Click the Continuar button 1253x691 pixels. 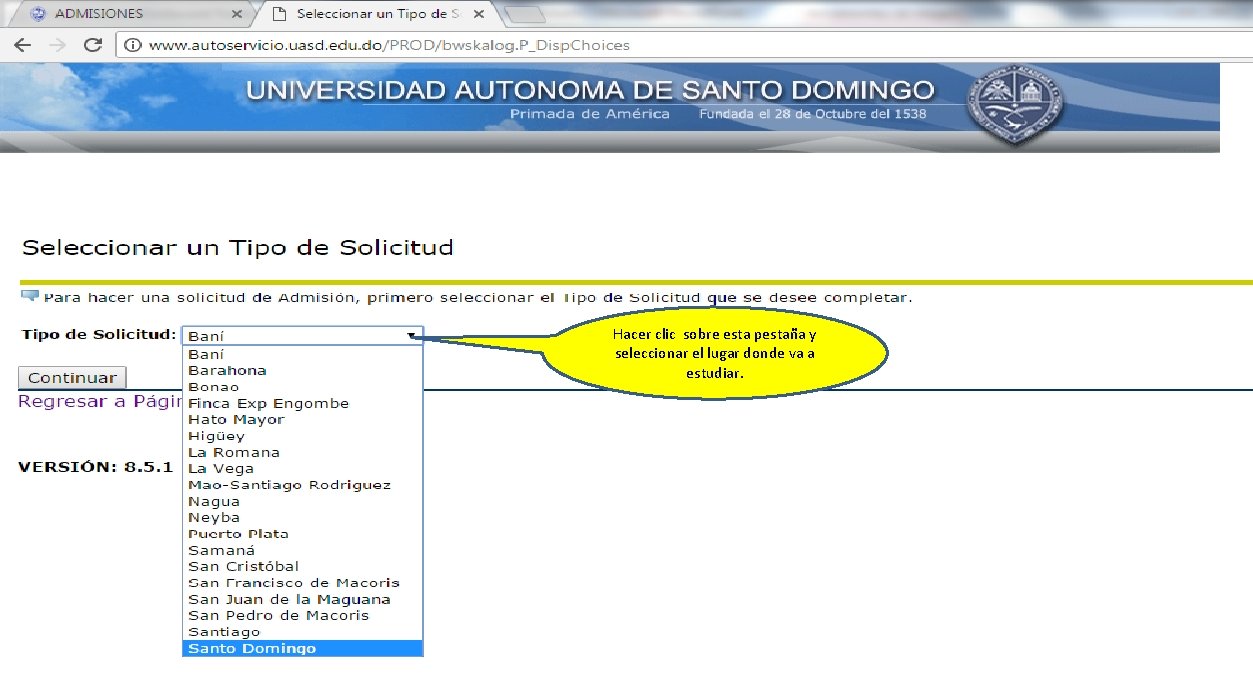pos(72,378)
